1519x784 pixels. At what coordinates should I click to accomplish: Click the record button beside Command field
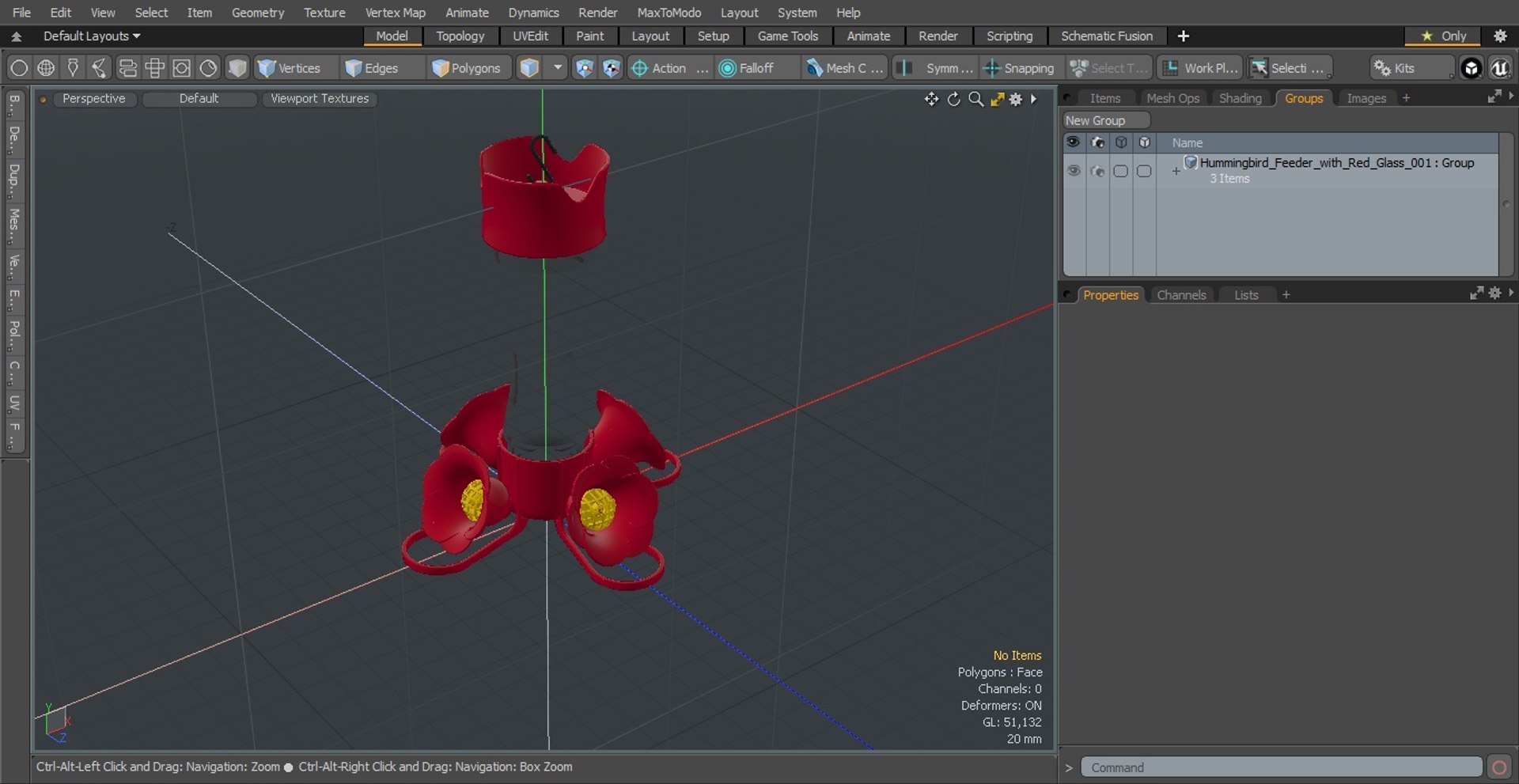point(1498,767)
